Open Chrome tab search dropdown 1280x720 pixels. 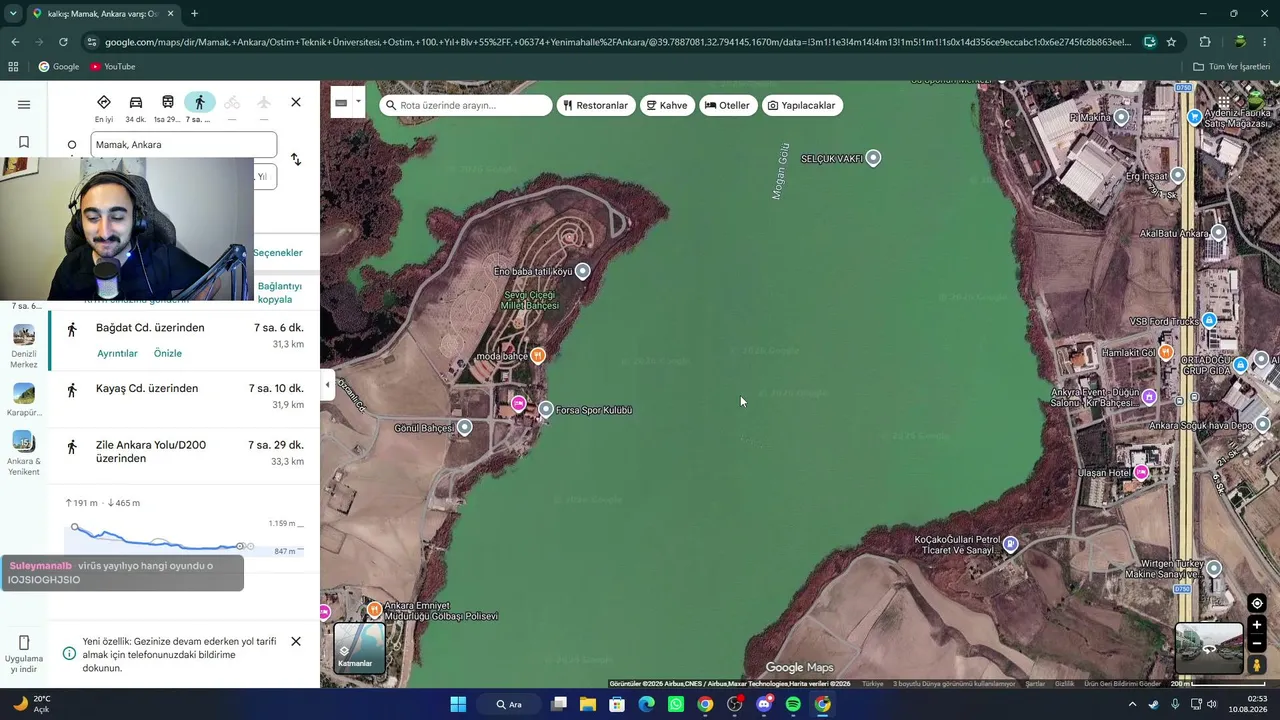pyautogui.click(x=13, y=14)
